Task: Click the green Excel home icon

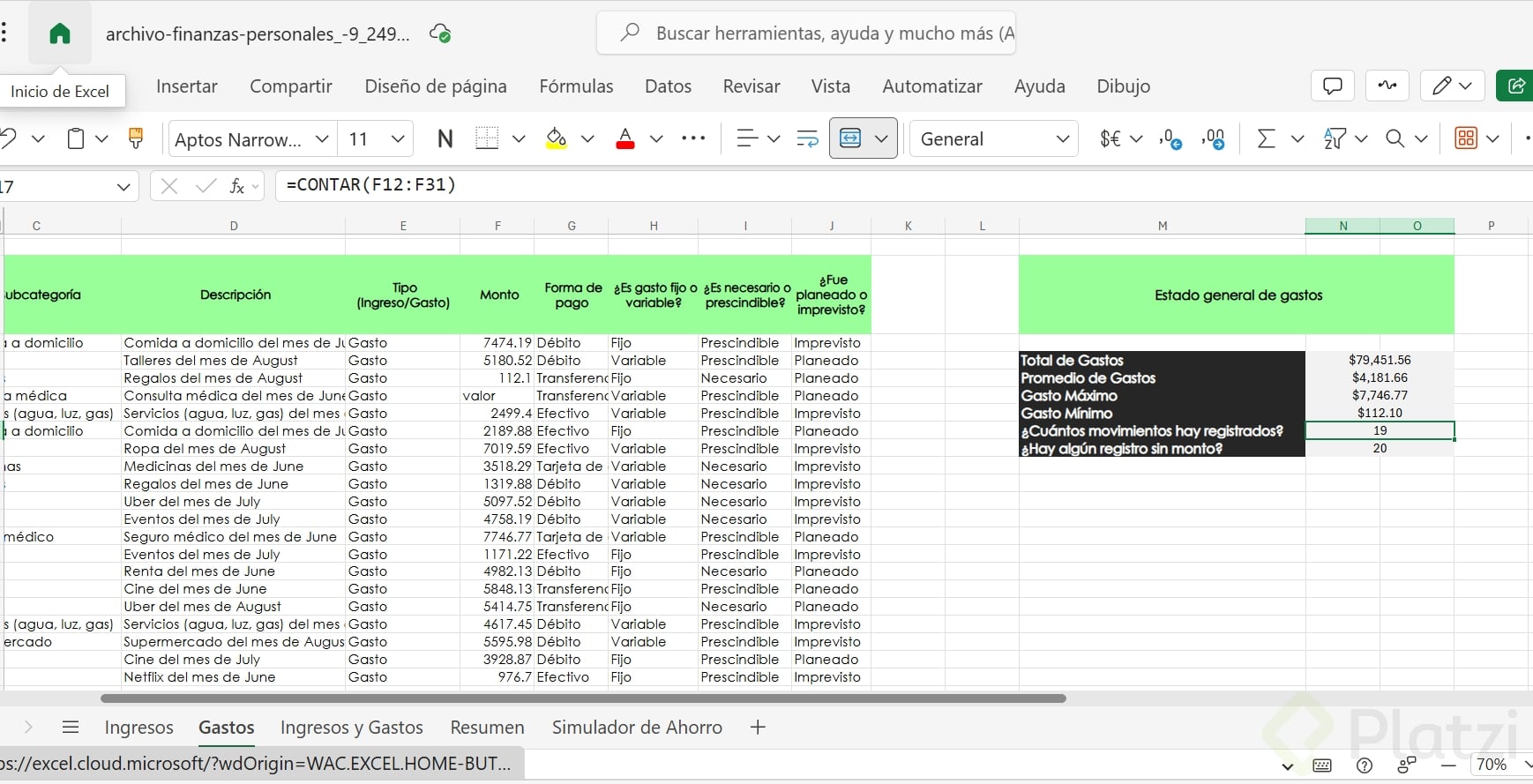Action: click(x=60, y=34)
